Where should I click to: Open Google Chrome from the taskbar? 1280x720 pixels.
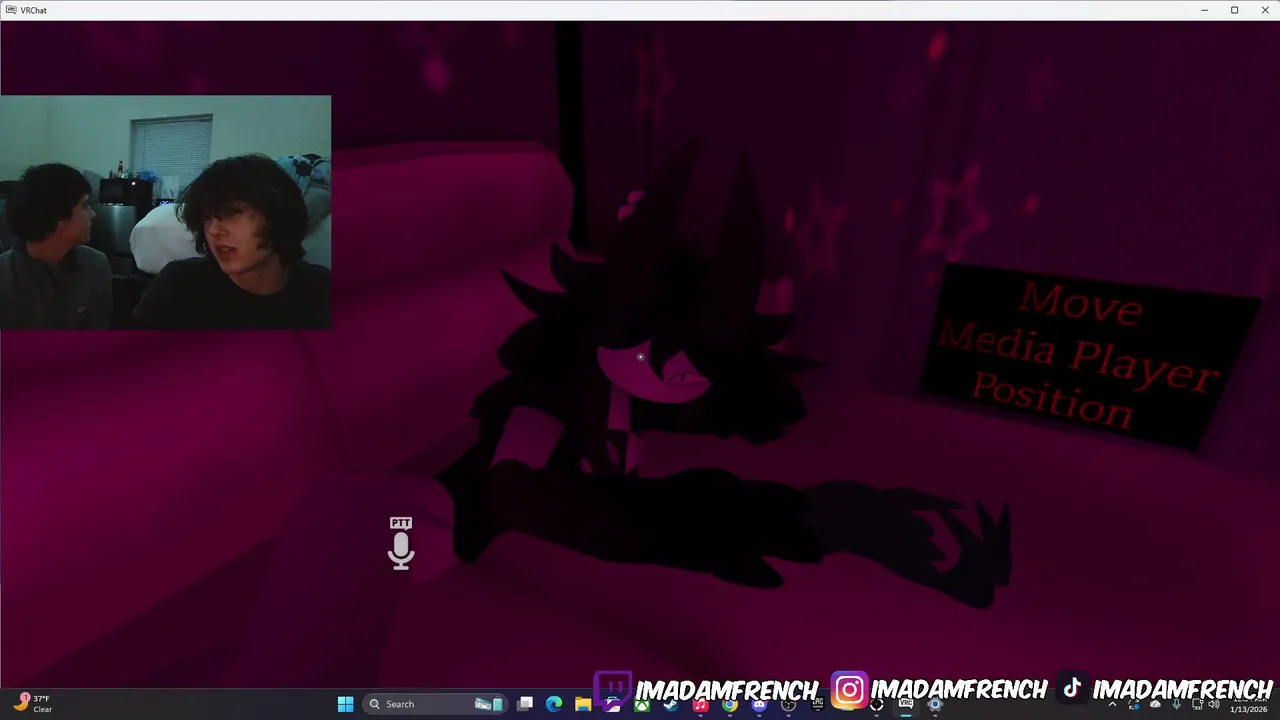click(730, 704)
